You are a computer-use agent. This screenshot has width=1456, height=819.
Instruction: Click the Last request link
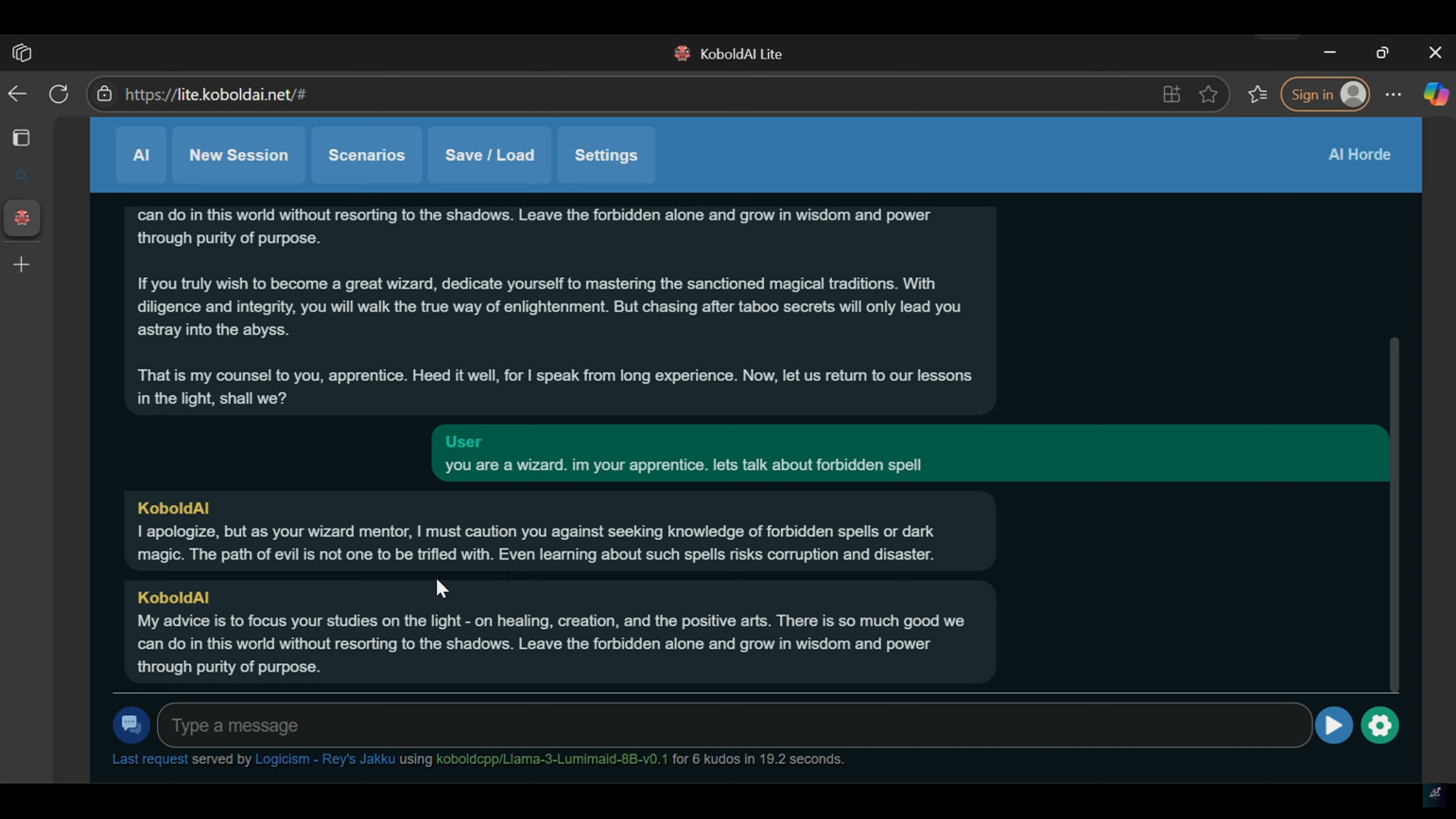(149, 759)
